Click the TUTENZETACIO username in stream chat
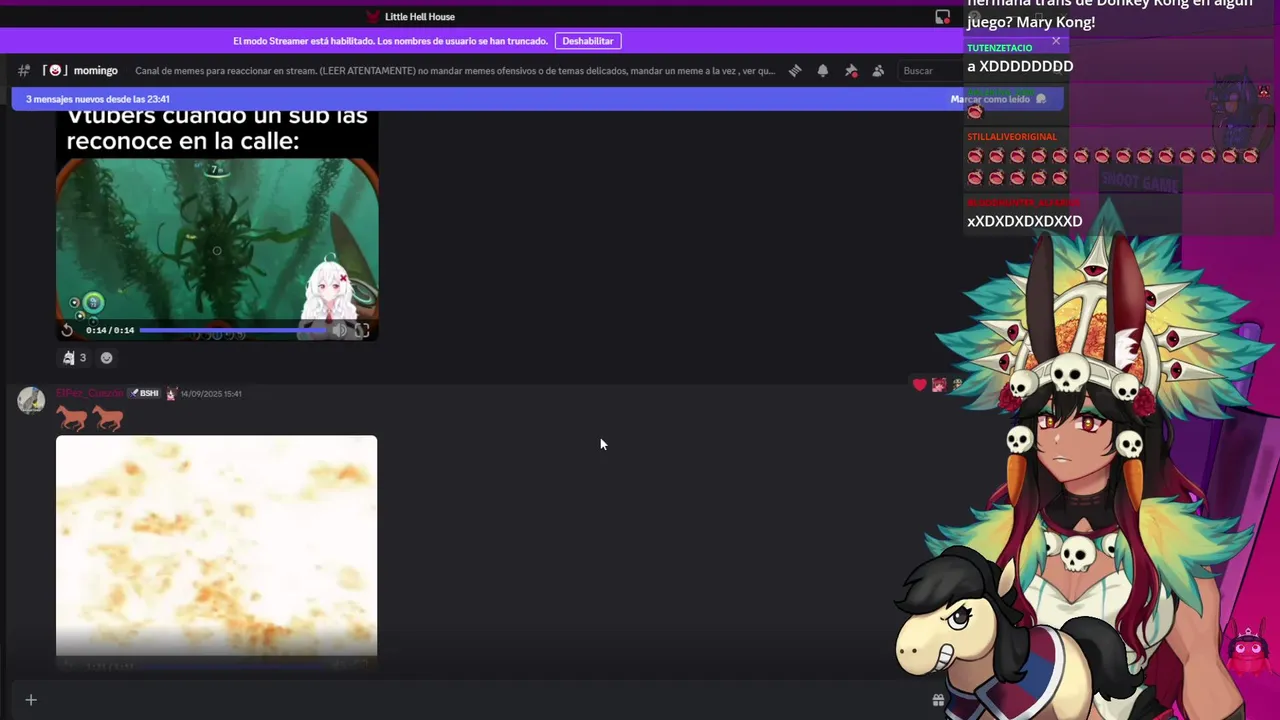The width and height of the screenshot is (1280, 720). click(1000, 48)
